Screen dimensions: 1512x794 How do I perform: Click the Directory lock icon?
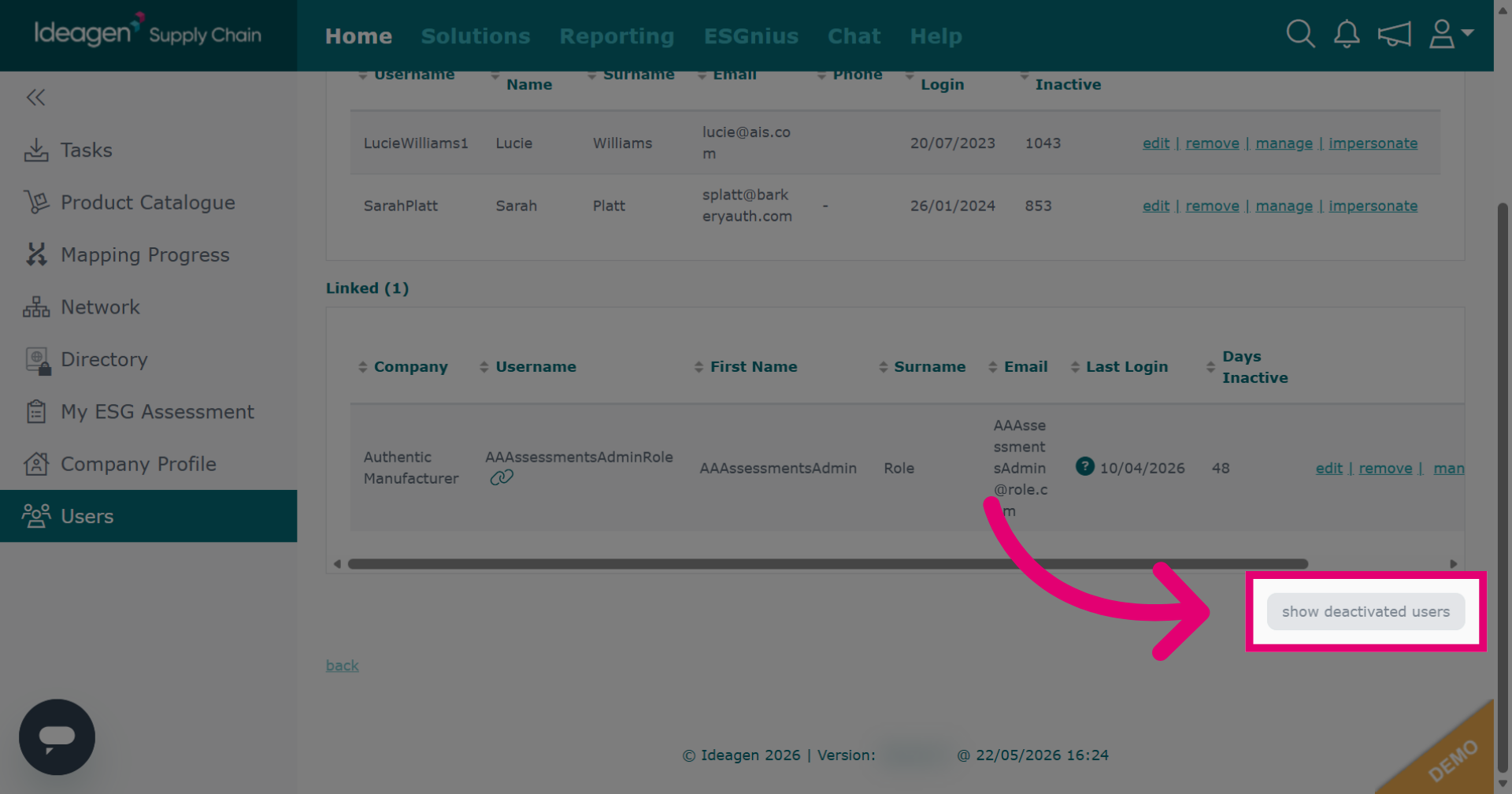click(x=38, y=361)
